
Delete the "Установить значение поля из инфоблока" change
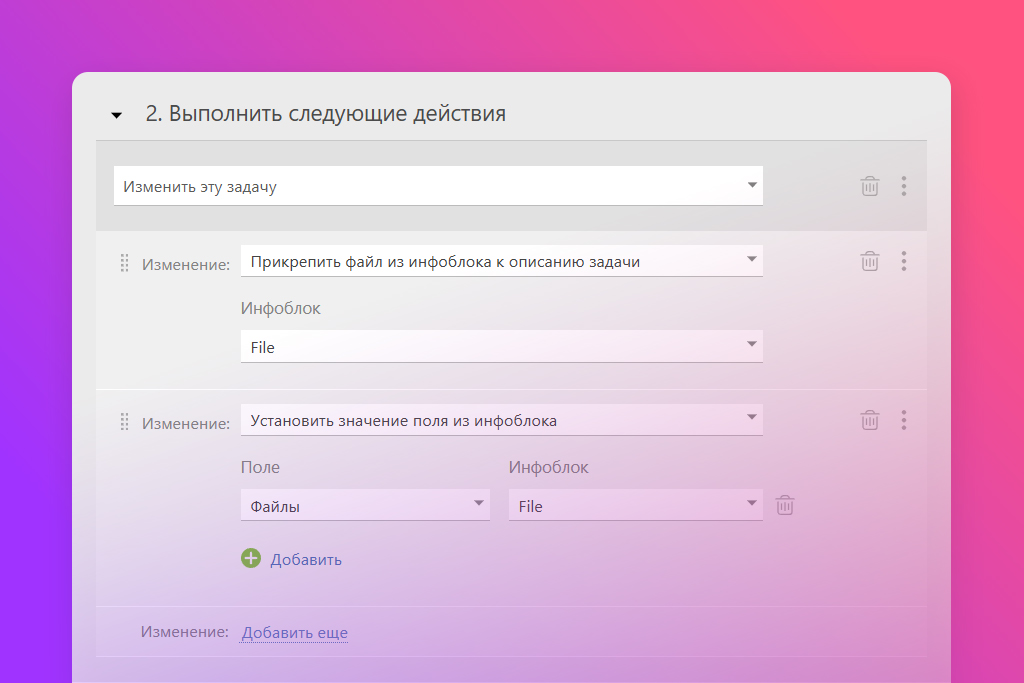click(870, 420)
